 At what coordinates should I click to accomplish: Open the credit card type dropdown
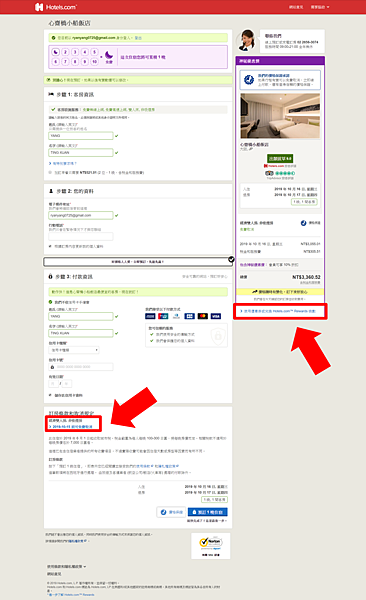pyautogui.click(x=74, y=350)
